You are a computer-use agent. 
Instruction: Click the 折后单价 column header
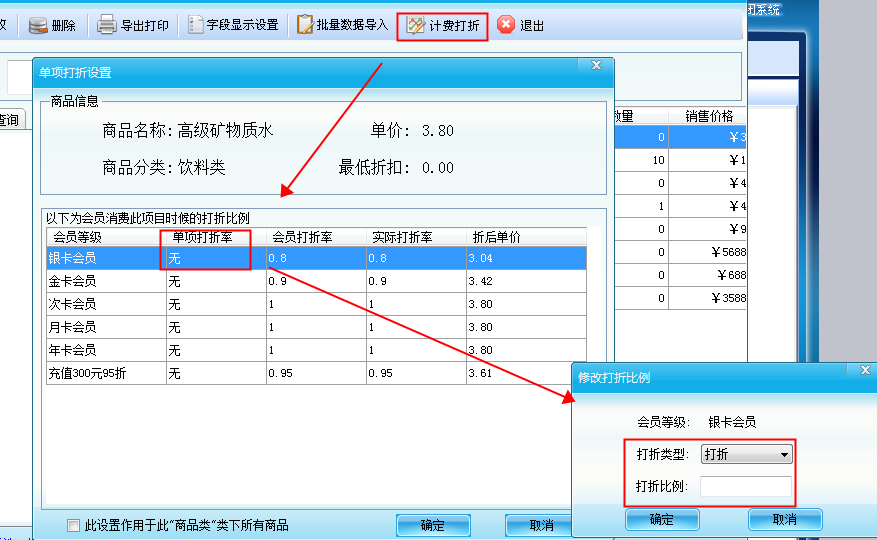pos(526,237)
